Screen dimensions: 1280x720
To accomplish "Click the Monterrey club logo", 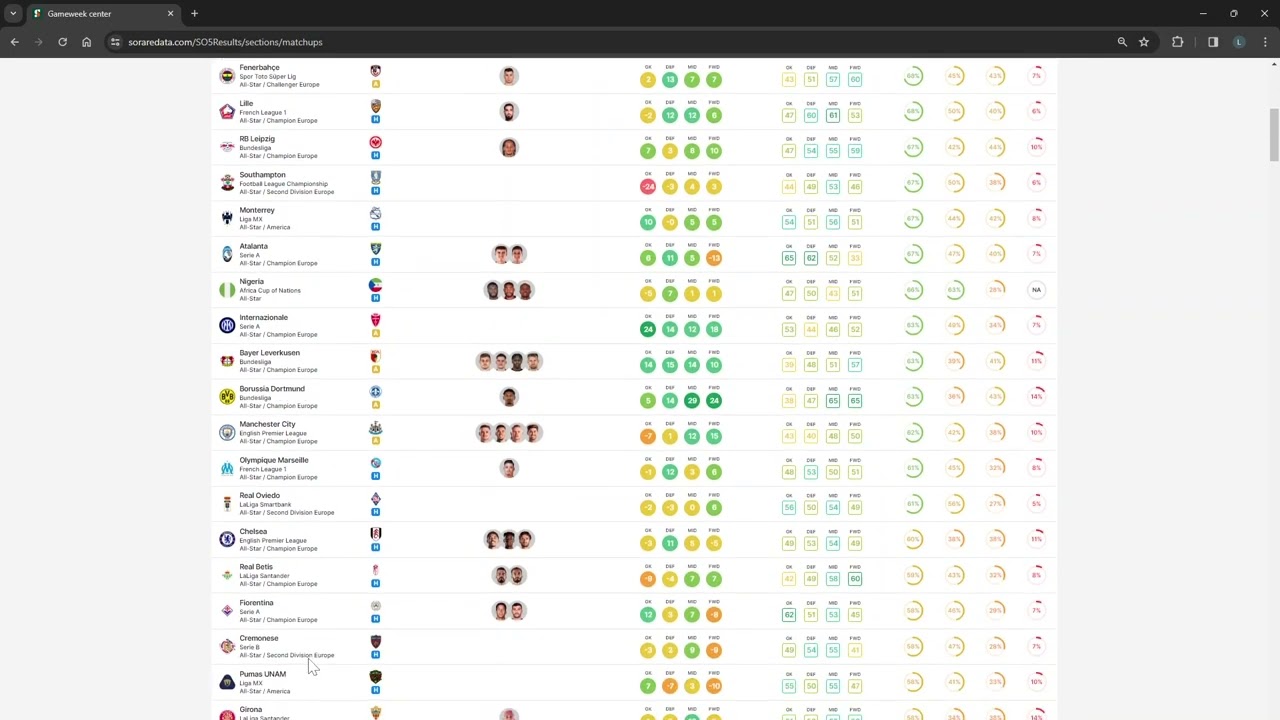I will [227, 219].
